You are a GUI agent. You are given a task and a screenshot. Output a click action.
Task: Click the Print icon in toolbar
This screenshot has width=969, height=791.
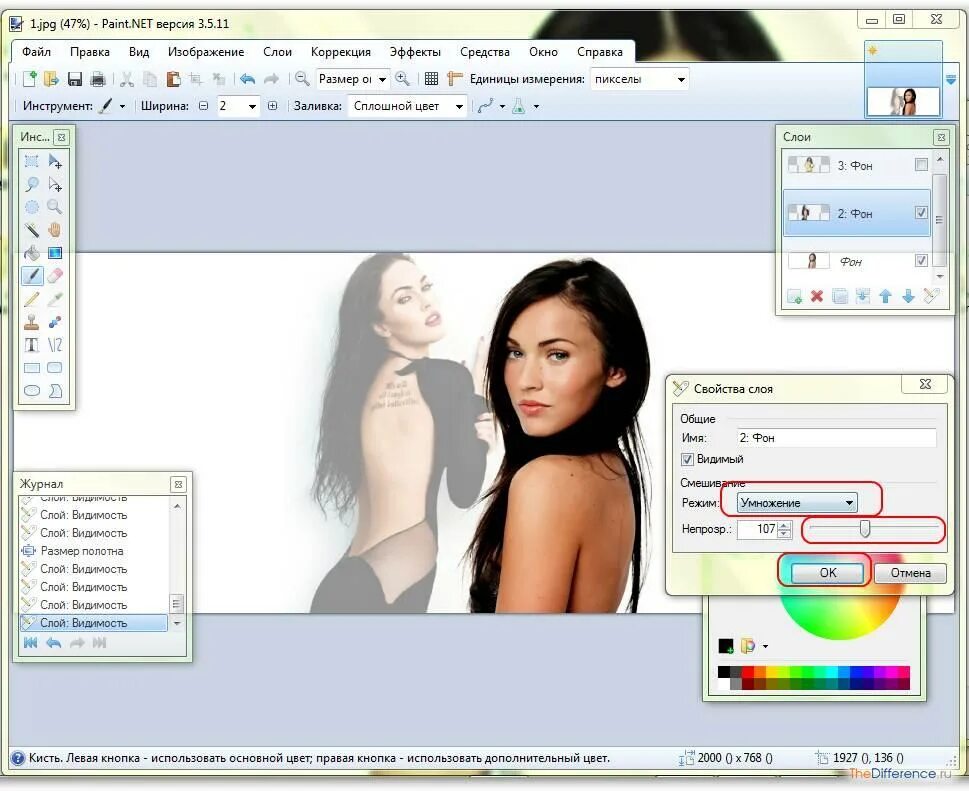pos(98,79)
